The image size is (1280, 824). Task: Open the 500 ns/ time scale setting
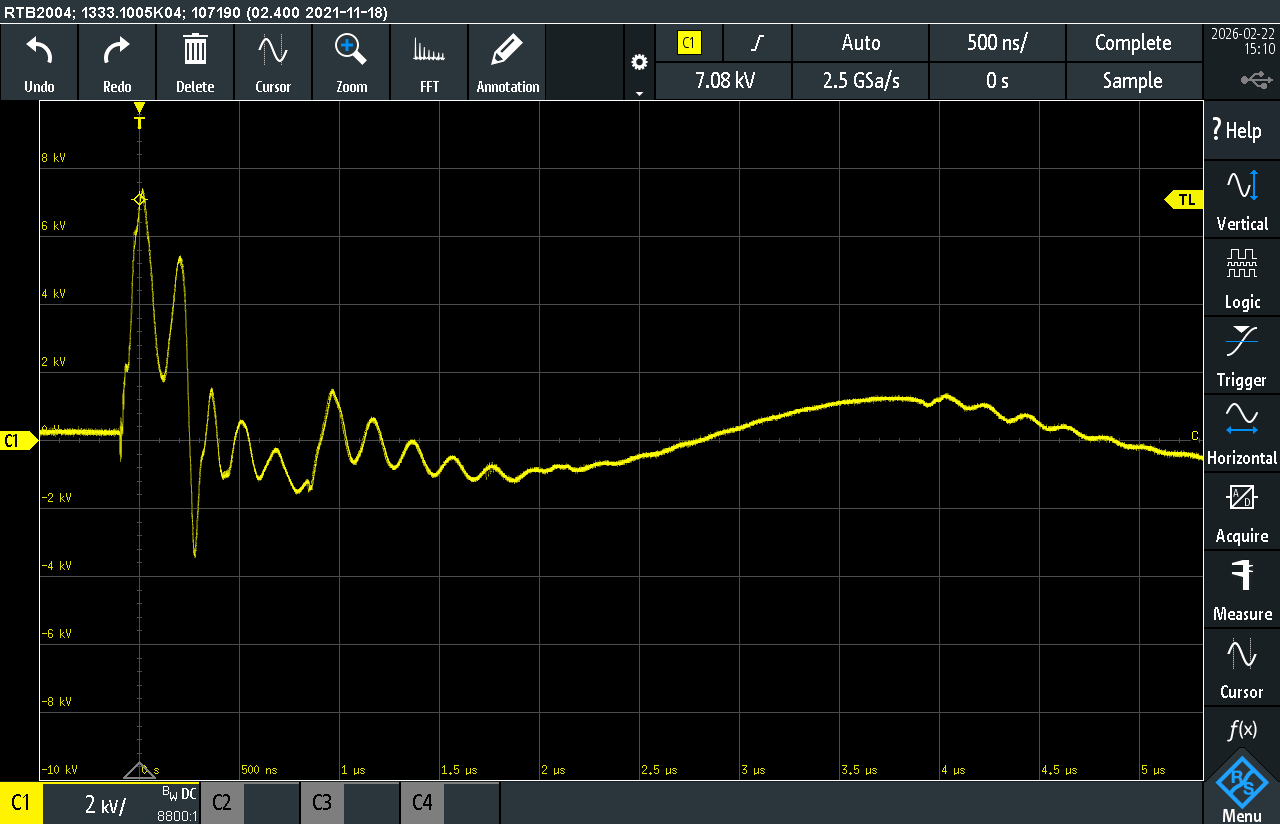[997, 43]
